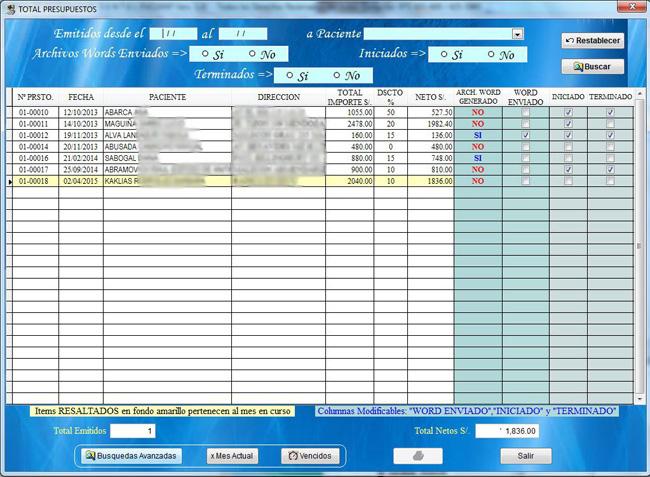Click total importe cell 2478.00

(349, 124)
